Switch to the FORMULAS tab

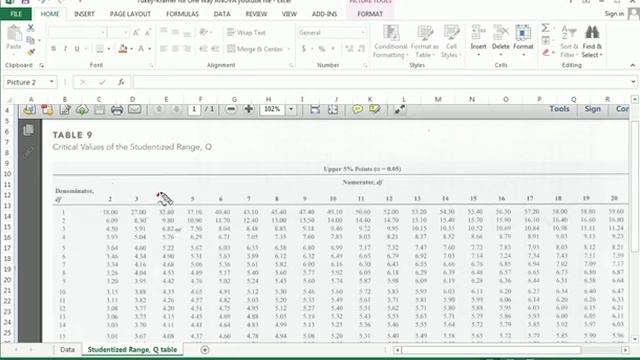pyautogui.click(x=182, y=14)
